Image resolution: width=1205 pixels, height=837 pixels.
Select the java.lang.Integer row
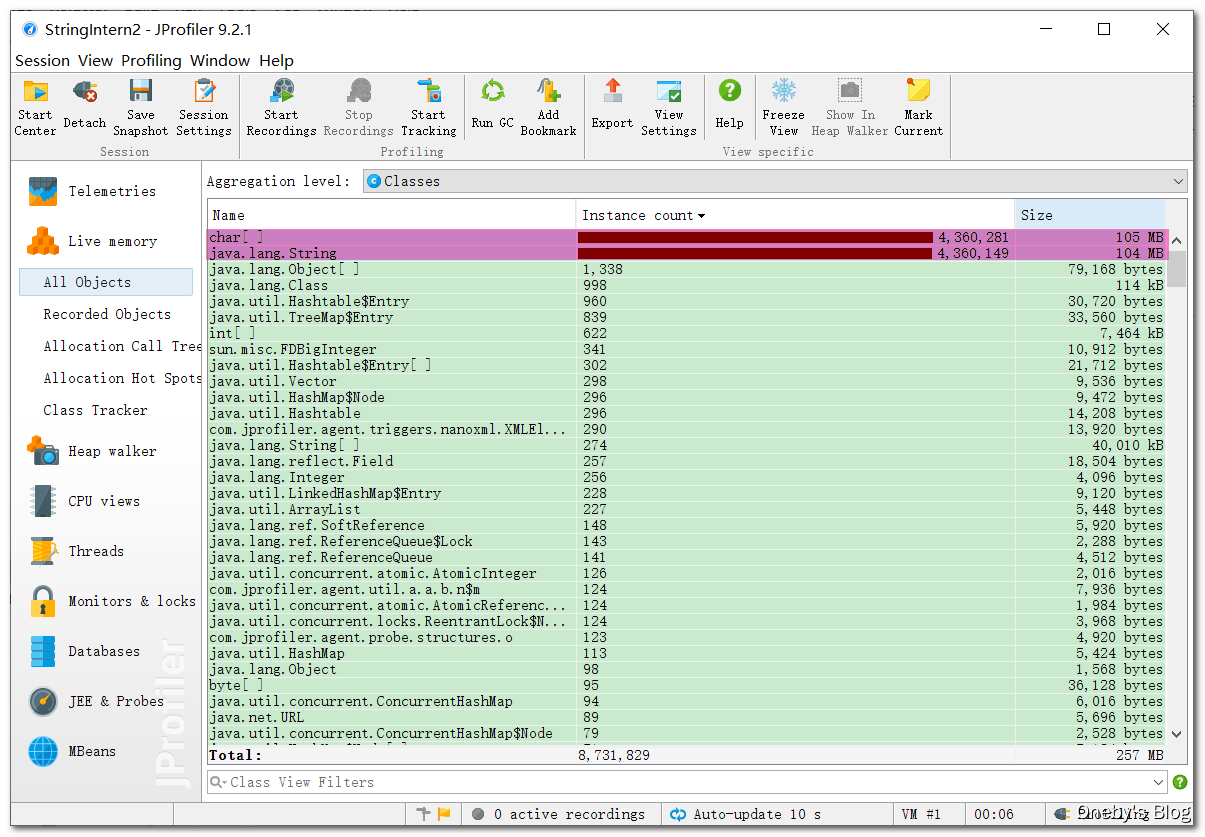(686, 477)
